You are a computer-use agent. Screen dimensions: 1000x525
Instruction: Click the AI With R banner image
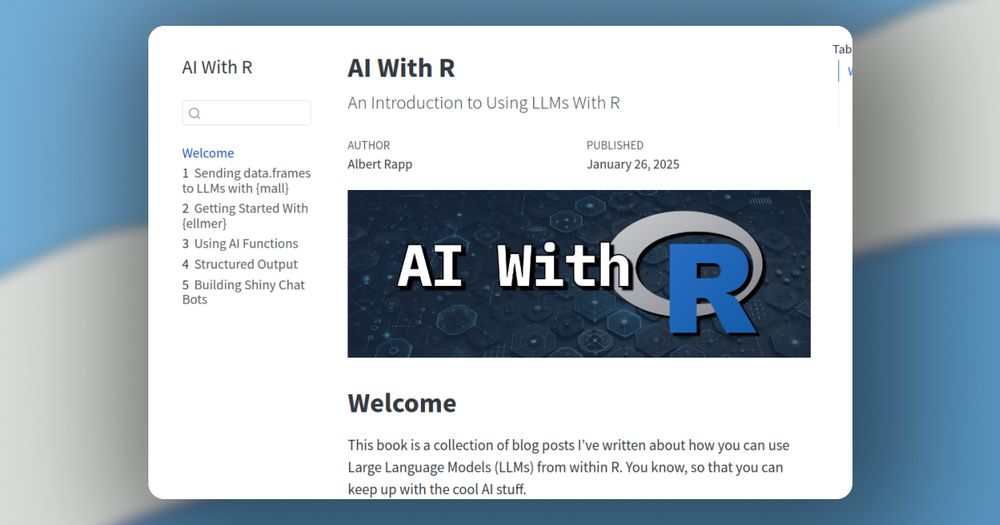click(579, 274)
